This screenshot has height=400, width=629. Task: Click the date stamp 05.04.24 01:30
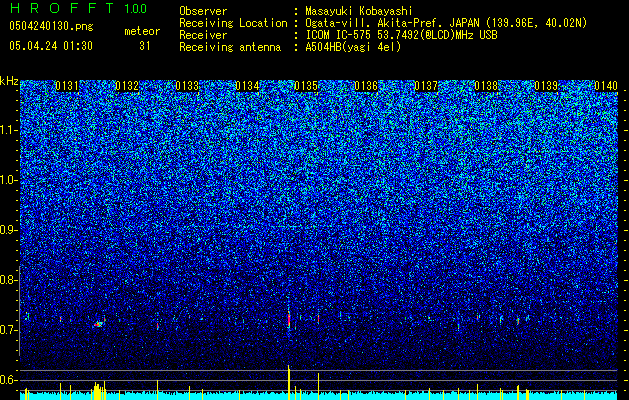(51, 46)
